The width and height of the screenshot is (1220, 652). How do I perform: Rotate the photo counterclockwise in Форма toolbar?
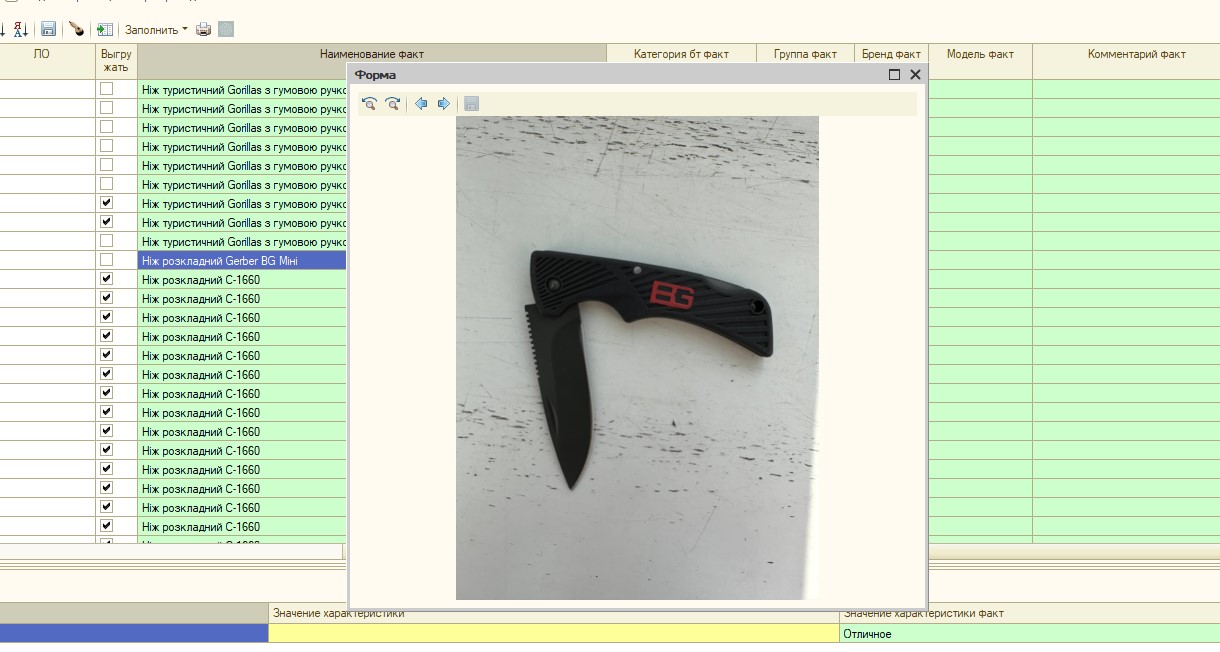tap(369, 104)
